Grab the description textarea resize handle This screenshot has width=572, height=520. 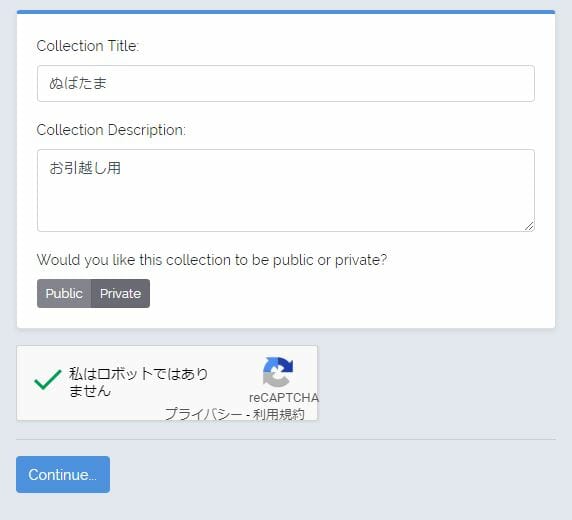click(x=529, y=226)
